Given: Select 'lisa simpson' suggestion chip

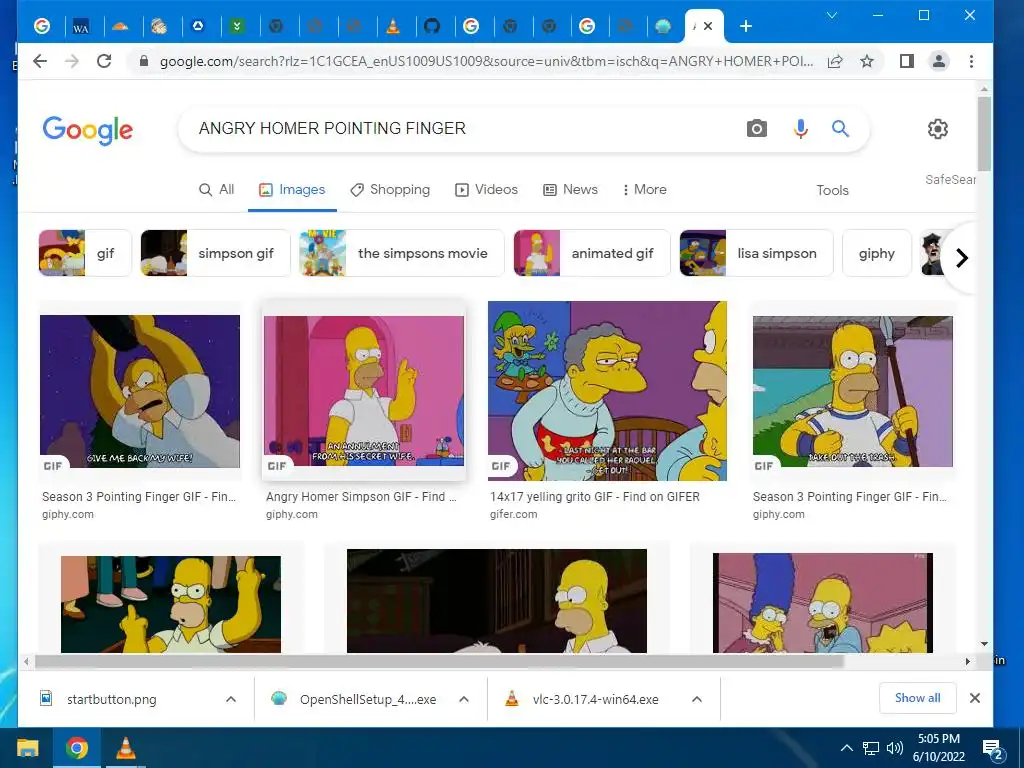Looking at the screenshot, I should click(x=756, y=253).
